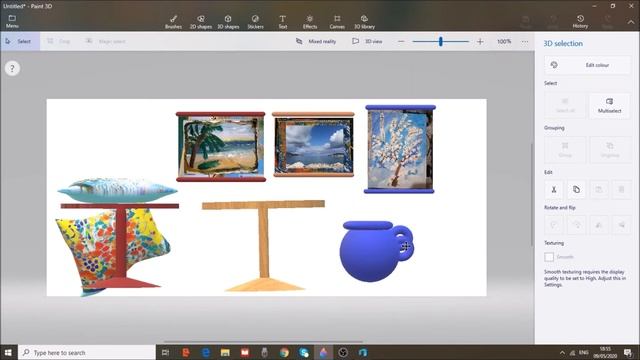Open the Brushes tool

coord(173,22)
